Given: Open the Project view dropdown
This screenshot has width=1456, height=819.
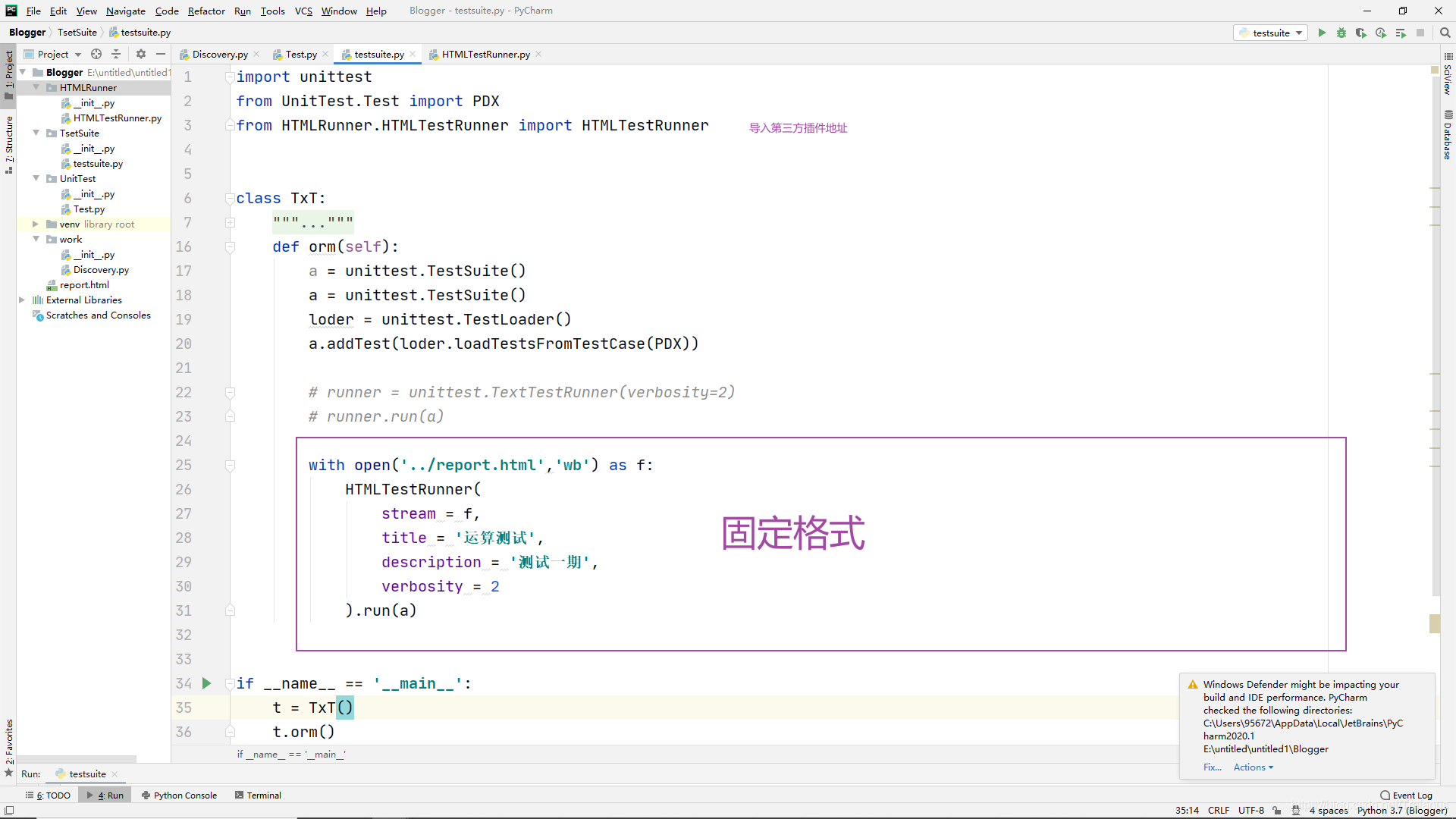Looking at the screenshot, I should coord(53,54).
